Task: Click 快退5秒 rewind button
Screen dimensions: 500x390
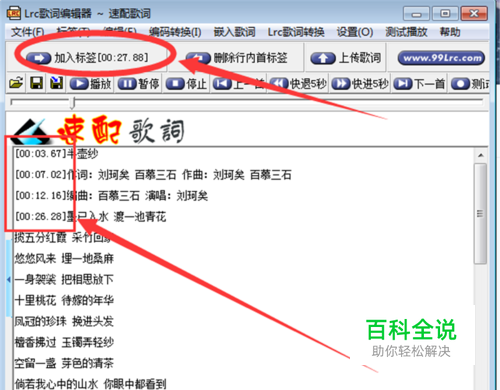Action: (x=298, y=84)
